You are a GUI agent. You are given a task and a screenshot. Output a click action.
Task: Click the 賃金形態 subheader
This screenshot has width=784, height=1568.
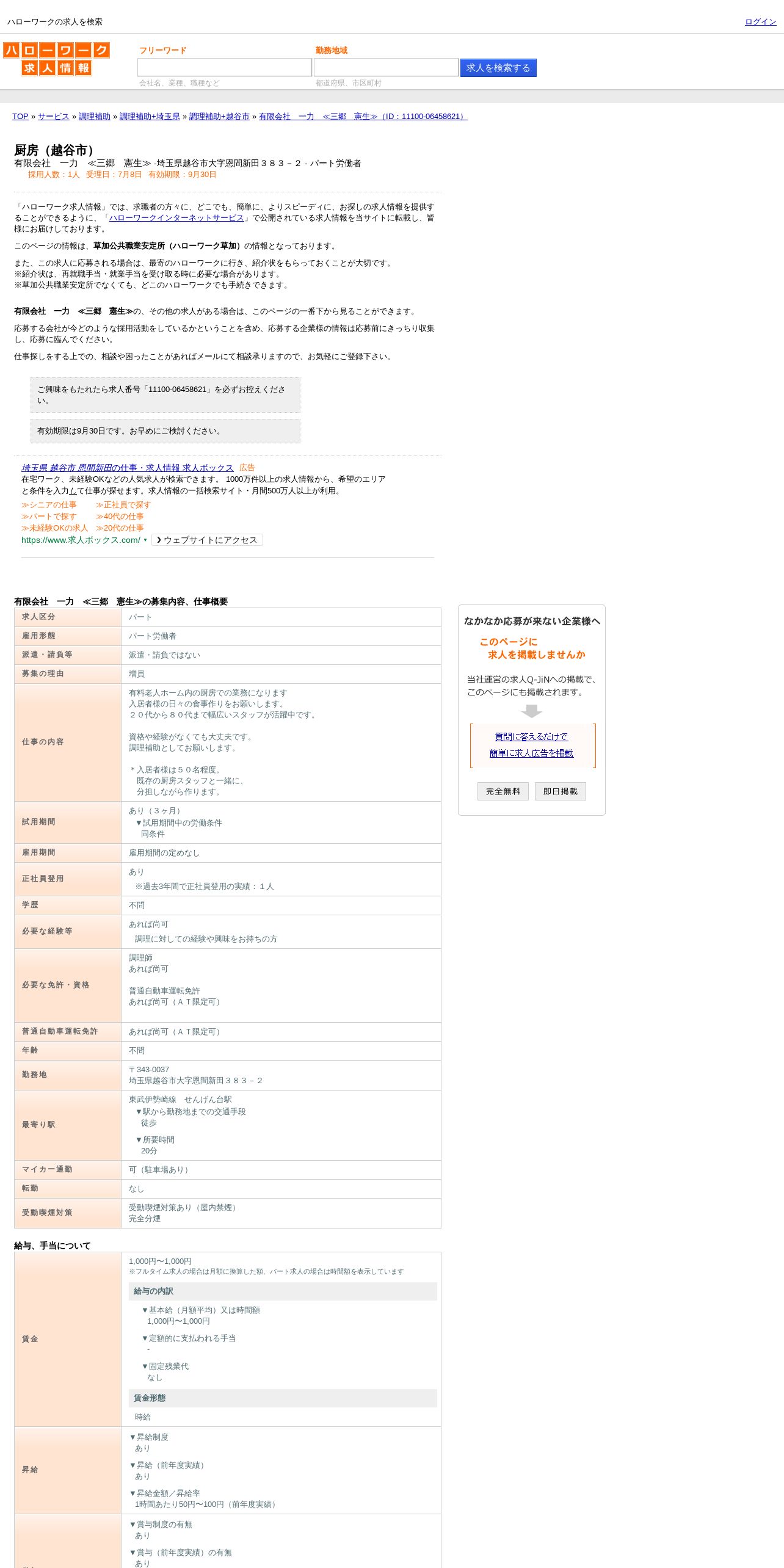click(x=283, y=1398)
